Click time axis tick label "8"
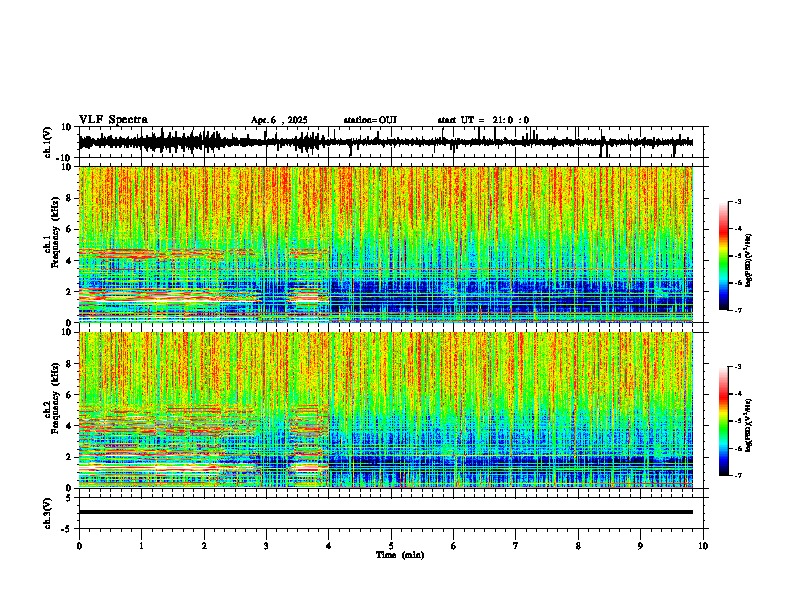The width and height of the screenshot is (792, 612). coord(578,546)
